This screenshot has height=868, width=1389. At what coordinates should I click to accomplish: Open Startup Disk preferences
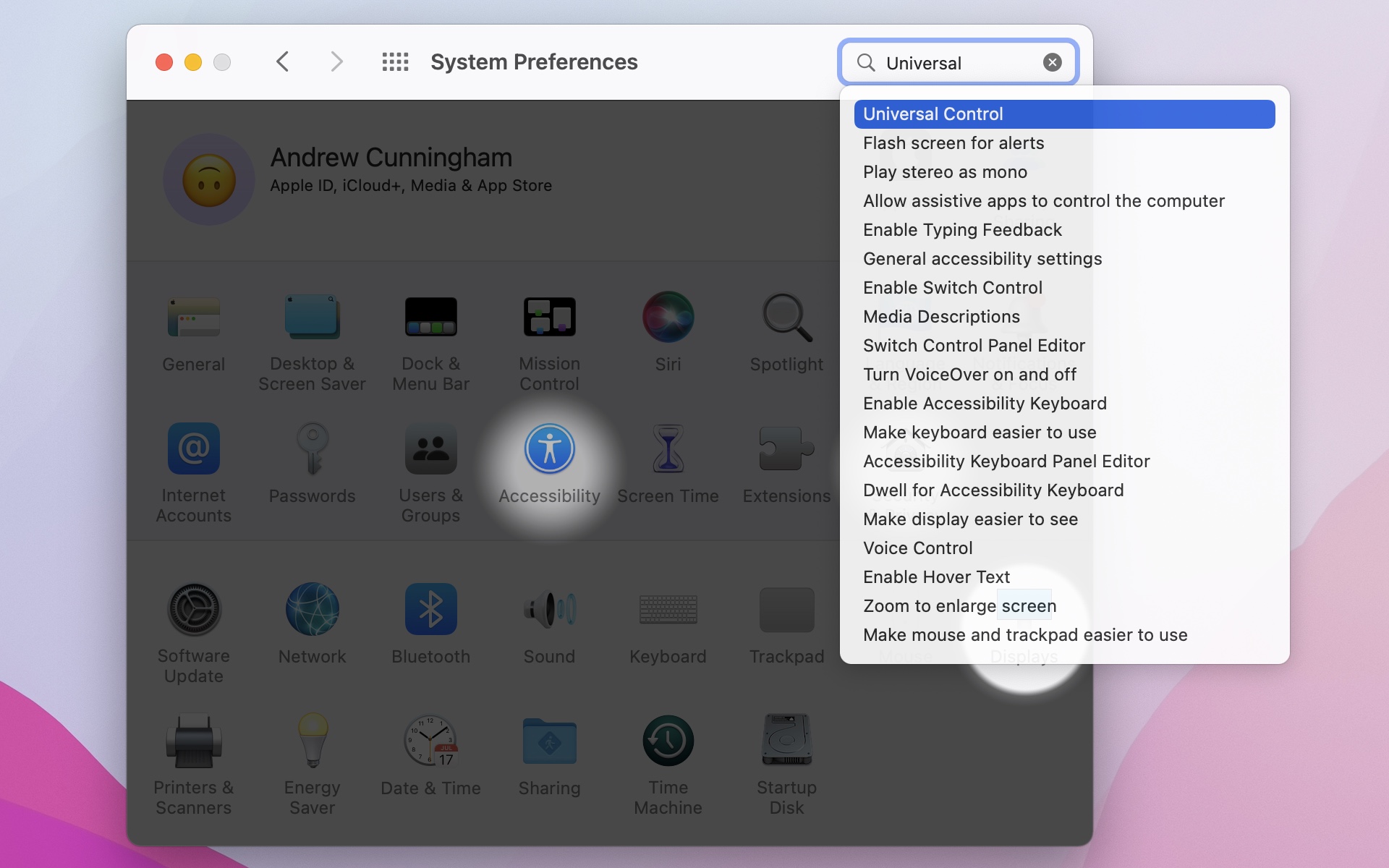tap(786, 741)
